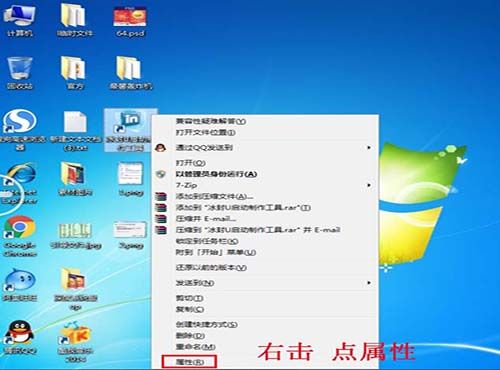
Task: Select the picture folder right of Internet Explorer
Action: click(75, 179)
